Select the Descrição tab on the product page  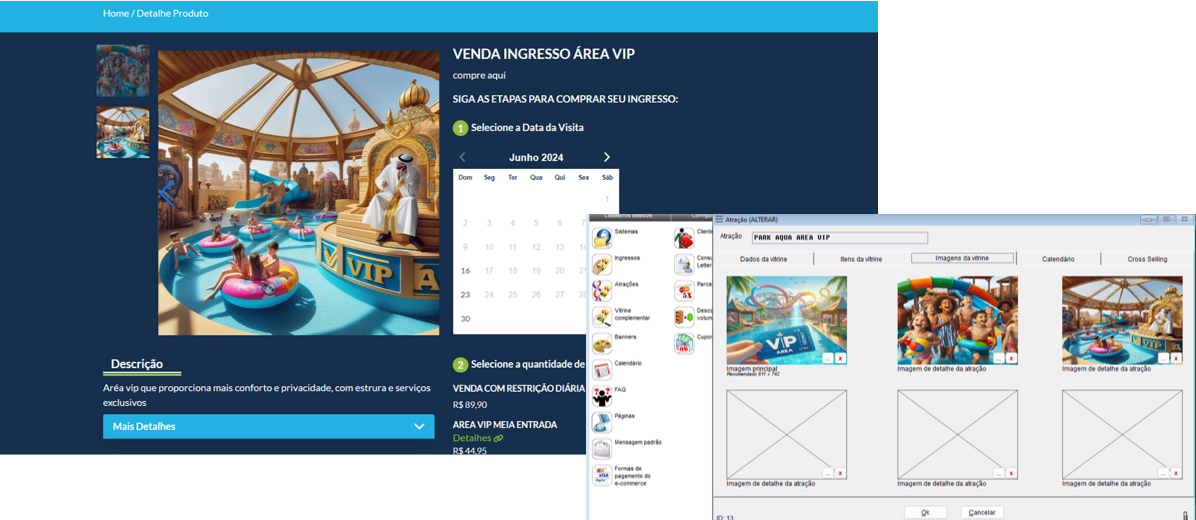(x=137, y=364)
